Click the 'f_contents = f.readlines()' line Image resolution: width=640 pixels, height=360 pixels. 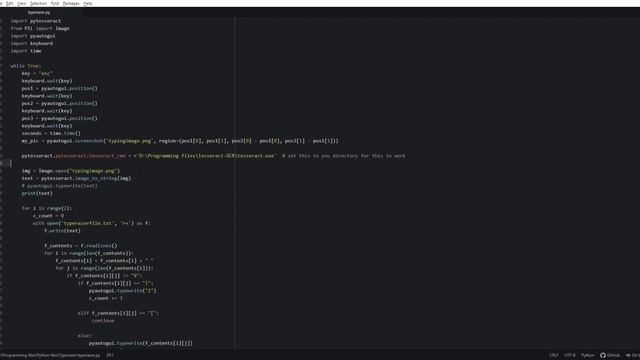point(81,246)
